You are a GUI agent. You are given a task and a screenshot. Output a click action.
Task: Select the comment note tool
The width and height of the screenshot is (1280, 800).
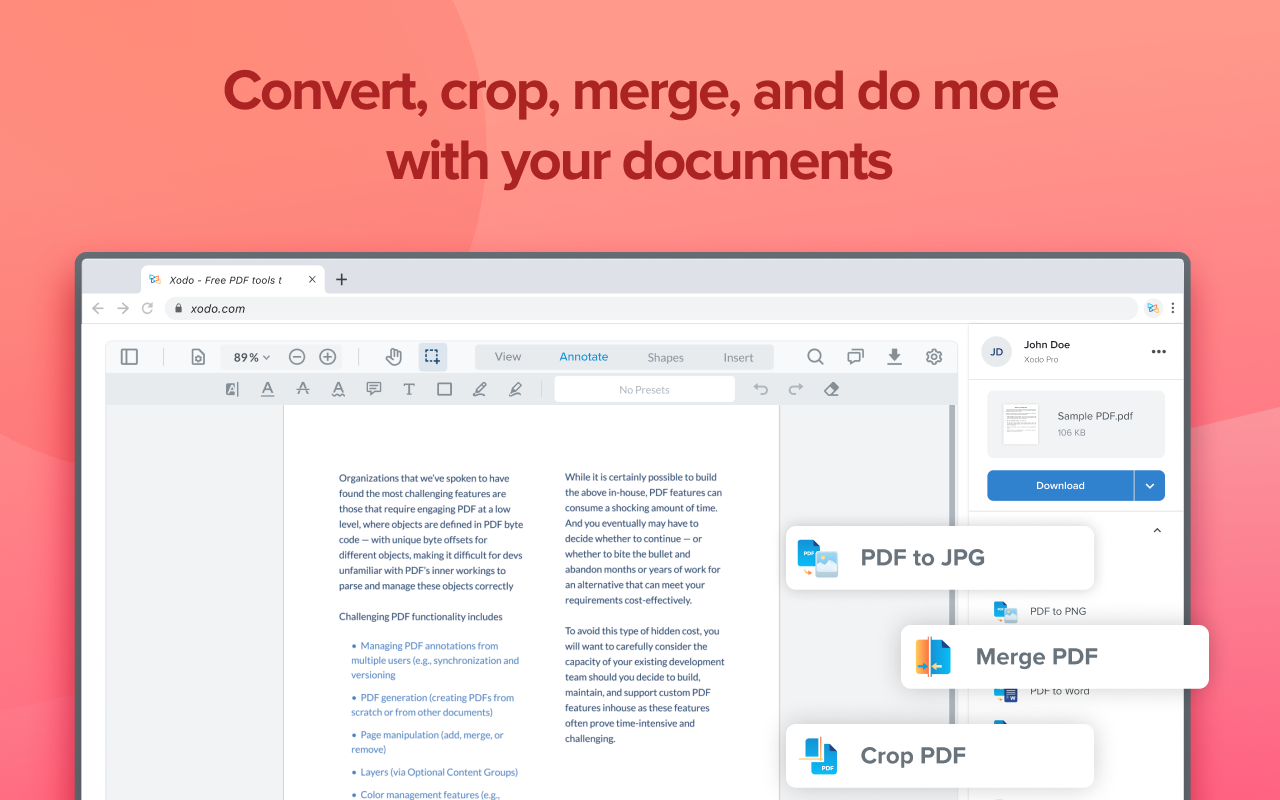374,389
